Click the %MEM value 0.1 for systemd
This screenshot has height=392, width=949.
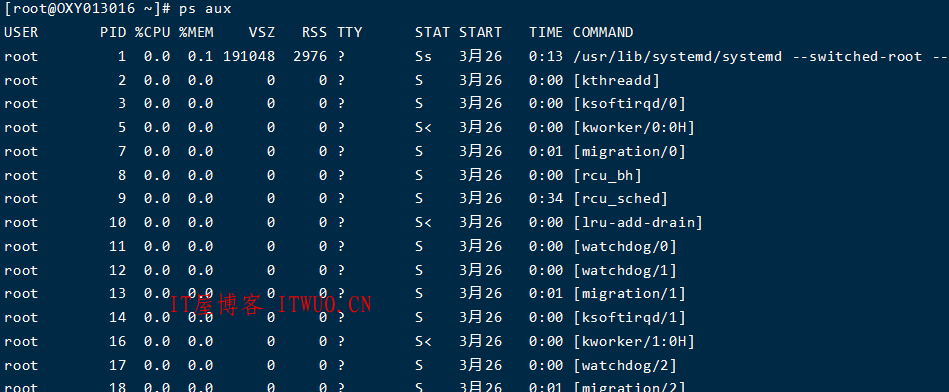(200, 56)
